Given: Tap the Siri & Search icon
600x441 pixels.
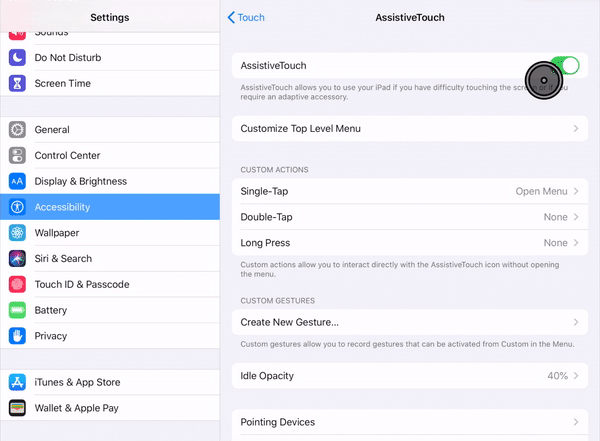Looking at the screenshot, I should click(17, 258).
